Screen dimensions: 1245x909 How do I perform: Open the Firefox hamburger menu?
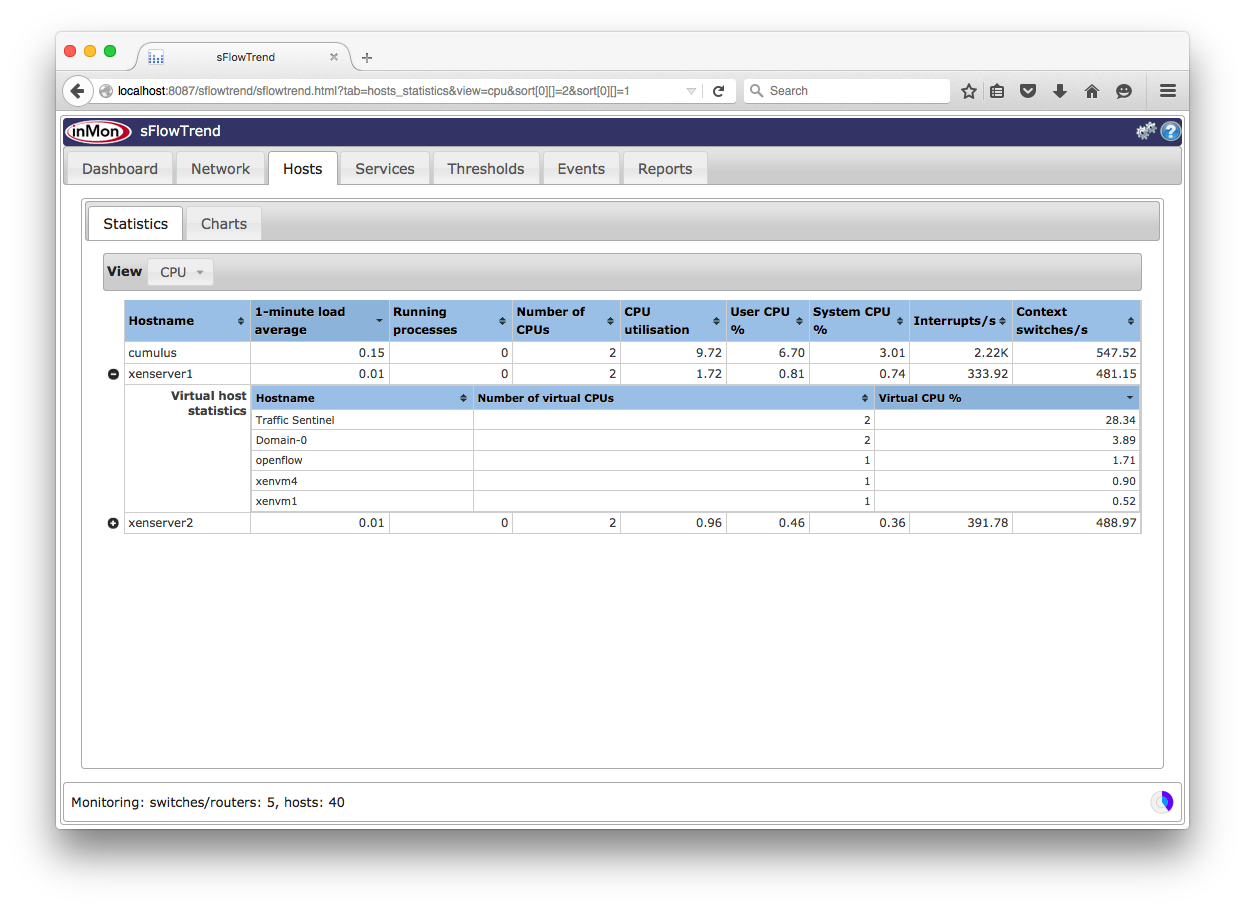pos(1167,91)
